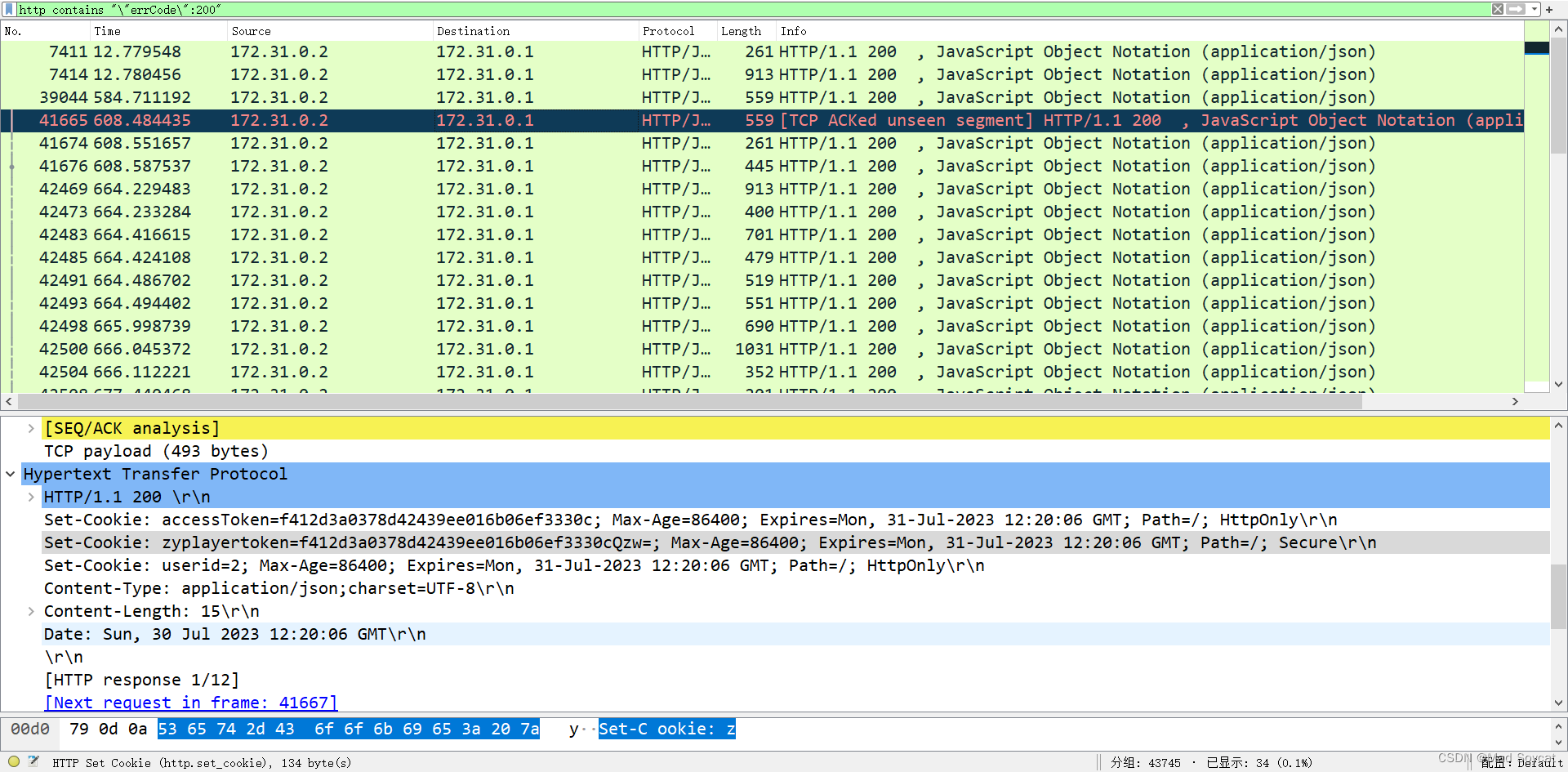This screenshot has width=1568, height=772.
Task: Select packet 42469 with length 913
Action: 762,189
